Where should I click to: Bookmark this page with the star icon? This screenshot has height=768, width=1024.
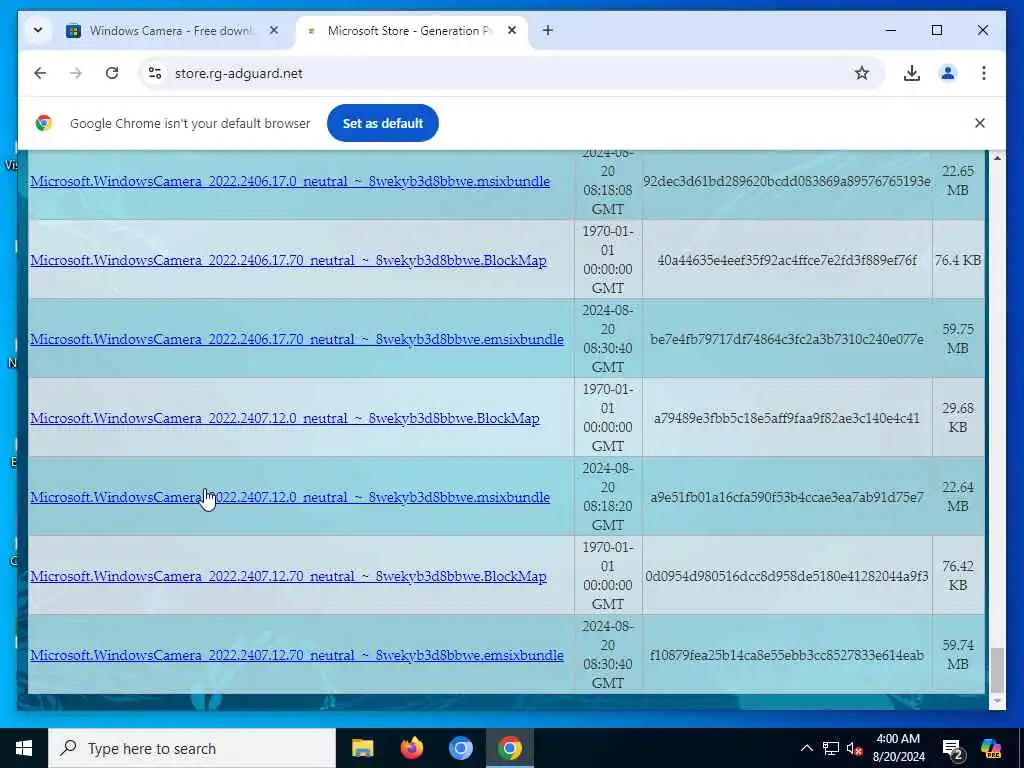[x=861, y=73]
